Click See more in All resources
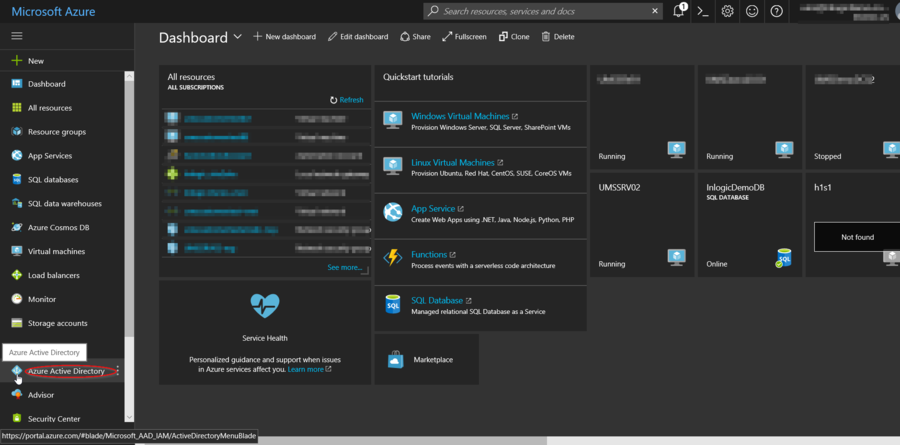 pyautogui.click(x=344, y=268)
